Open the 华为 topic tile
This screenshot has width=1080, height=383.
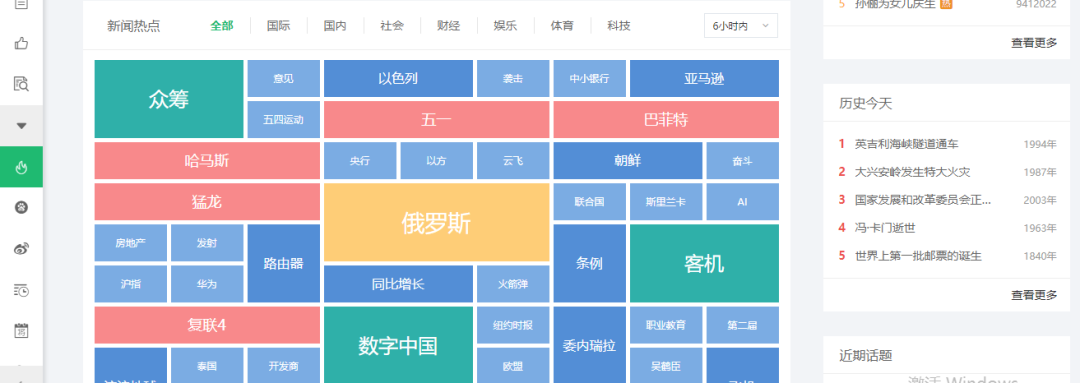207,284
